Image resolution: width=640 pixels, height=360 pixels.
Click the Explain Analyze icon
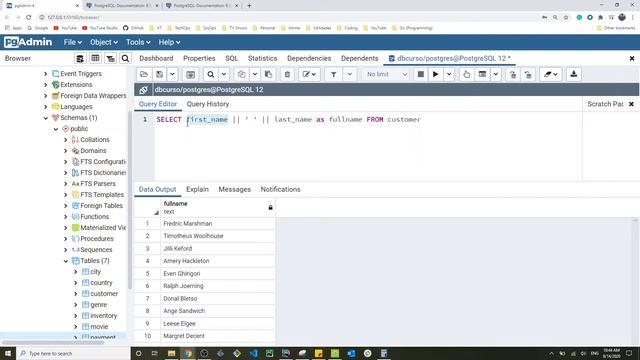pos(482,74)
